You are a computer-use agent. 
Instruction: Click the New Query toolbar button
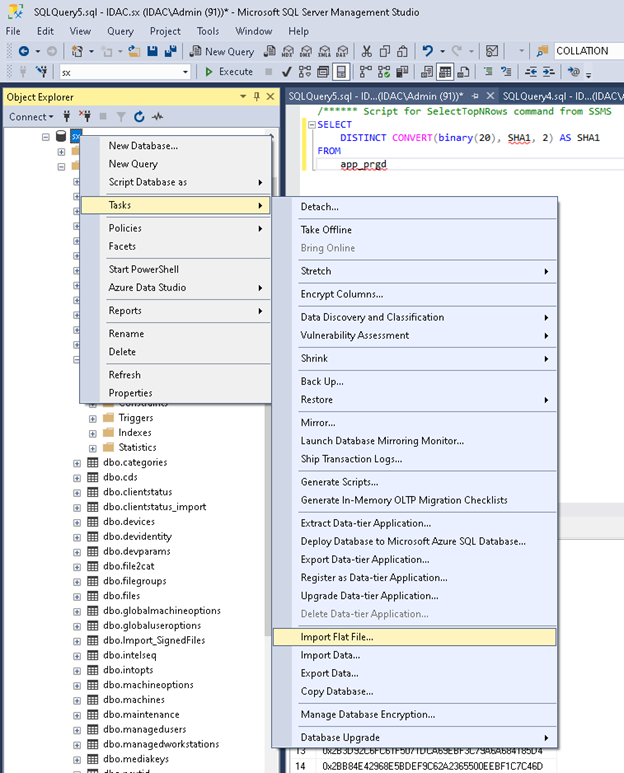pyautogui.click(x=221, y=51)
